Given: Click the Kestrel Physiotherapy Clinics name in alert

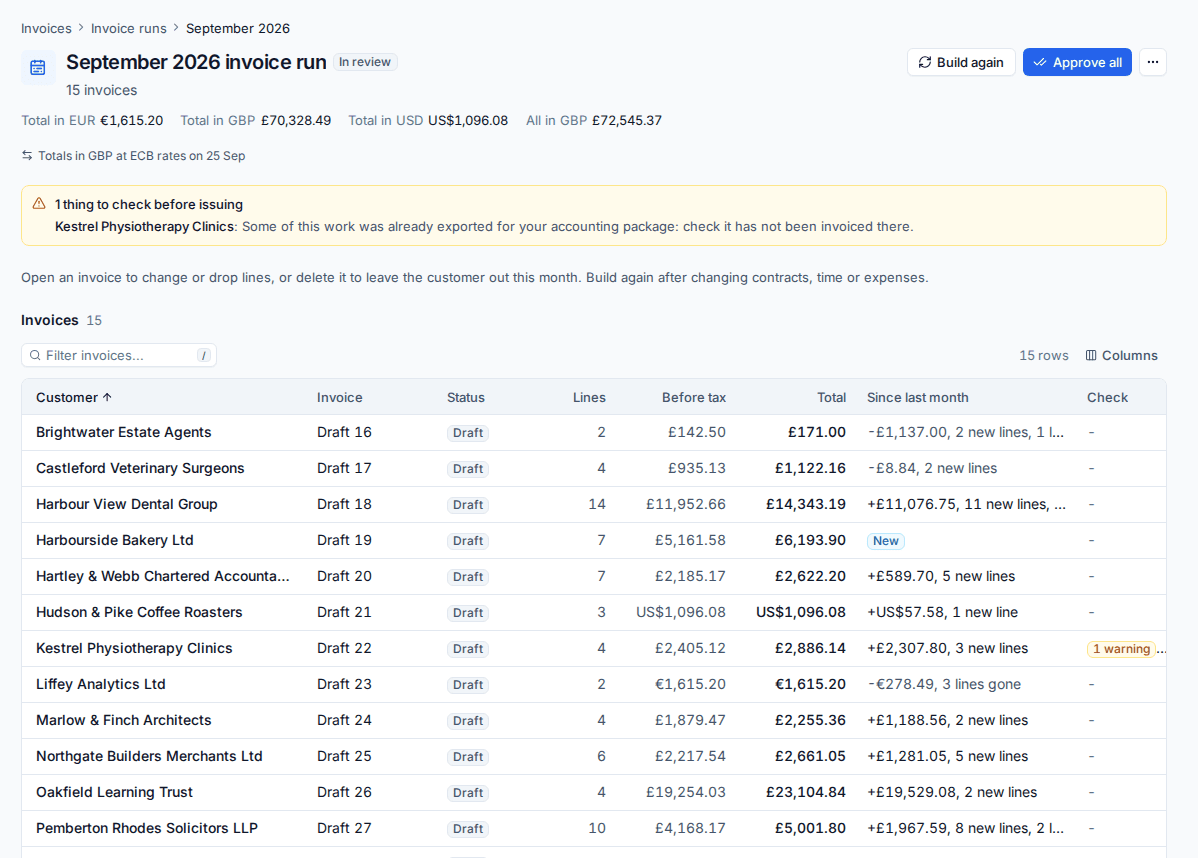Looking at the screenshot, I should click(x=144, y=226).
